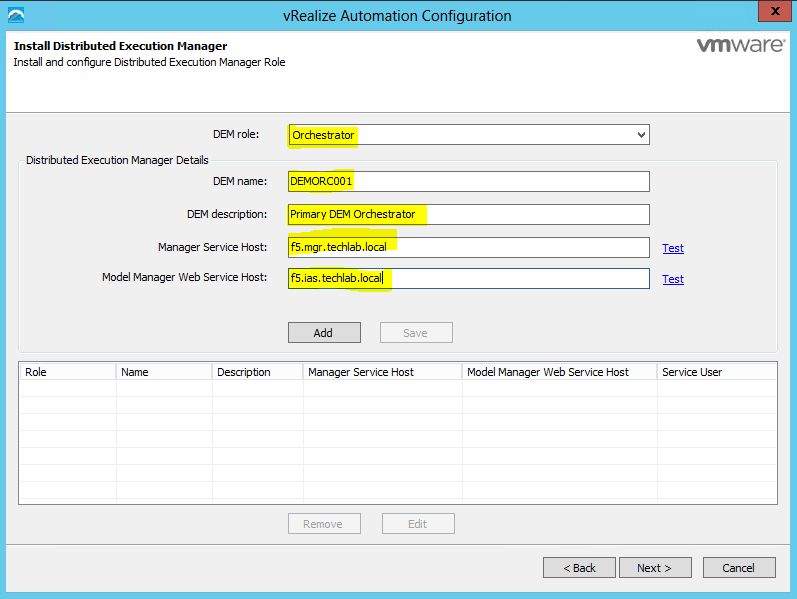The image size is (797, 599).
Task: Cancel the configuration wizard
Action: [739, 567]
